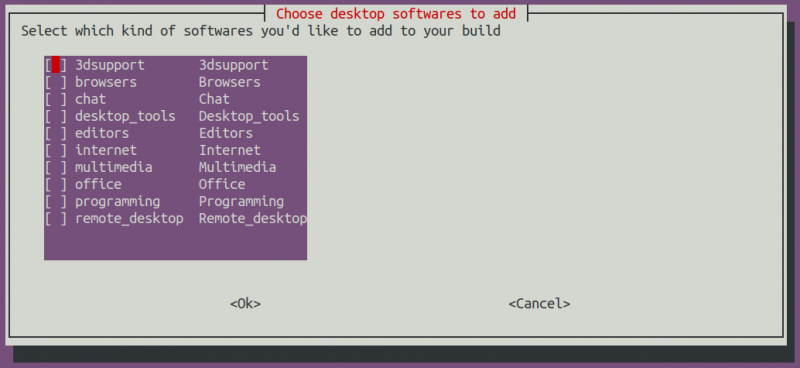Image resolution: width=800 pixels, height=368 pixels.
Task: Click the lowercase 'browsers' tag text
Action: 106,82
